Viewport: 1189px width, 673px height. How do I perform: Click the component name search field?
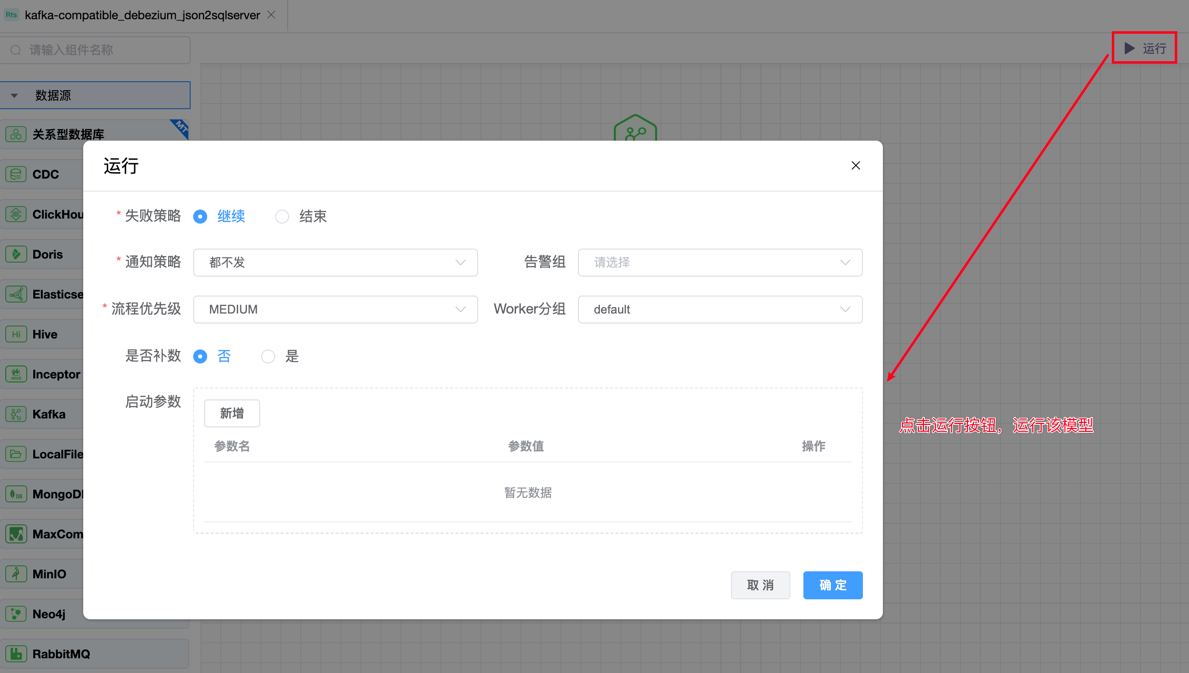100,50
